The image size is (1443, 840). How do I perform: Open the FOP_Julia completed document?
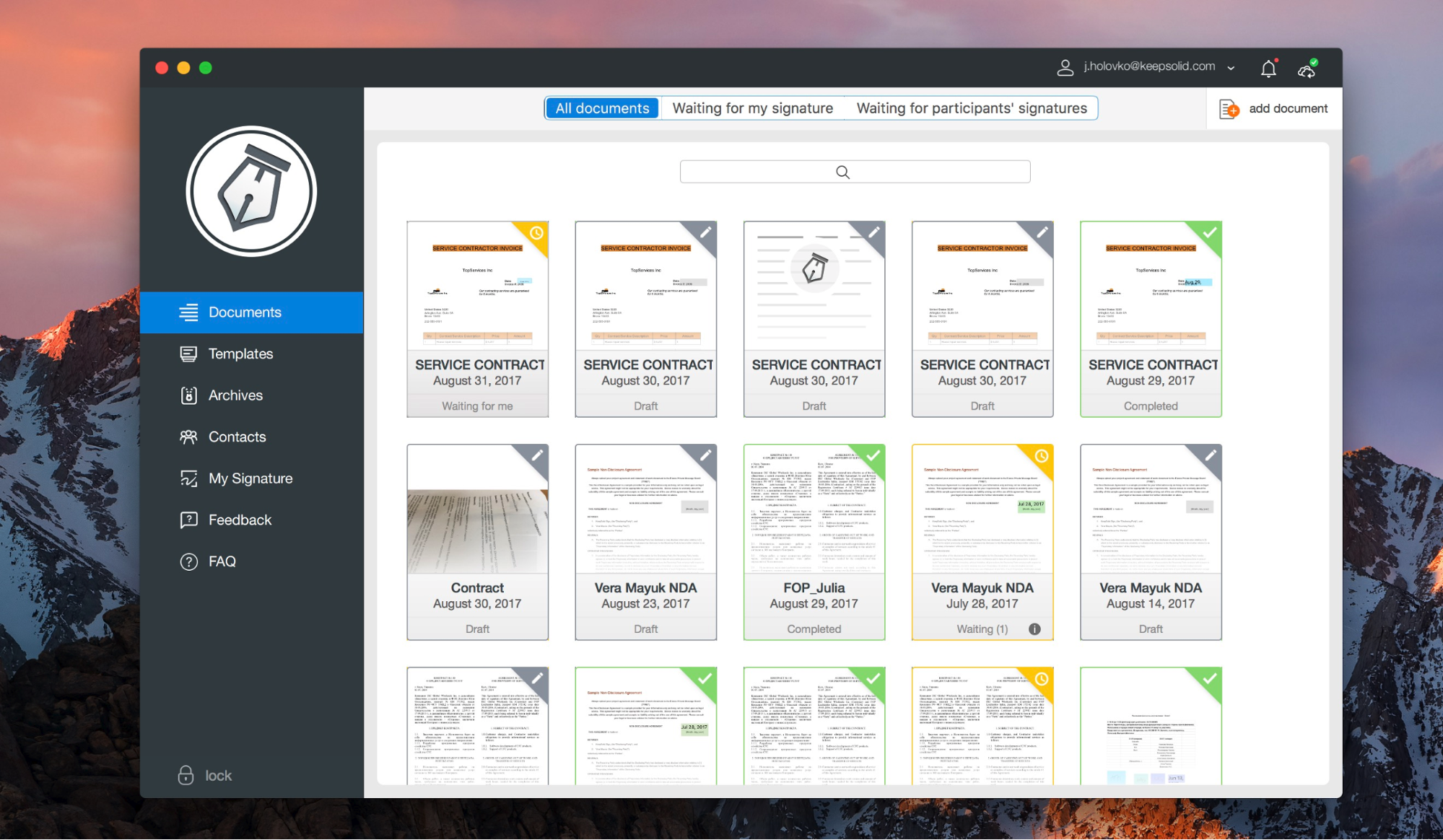pos(814,541)
